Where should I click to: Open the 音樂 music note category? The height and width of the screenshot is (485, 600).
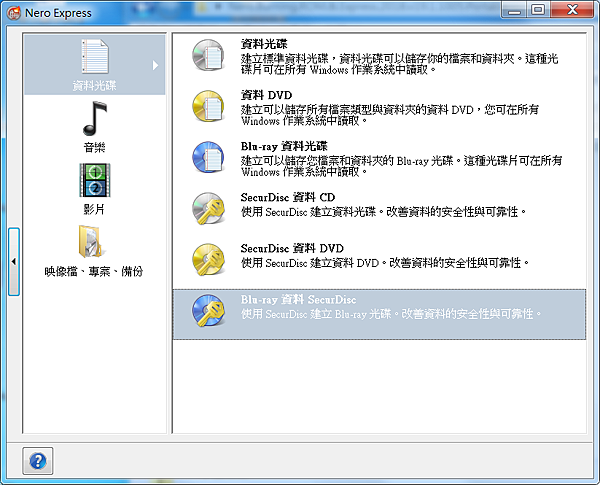pos(95,119)
